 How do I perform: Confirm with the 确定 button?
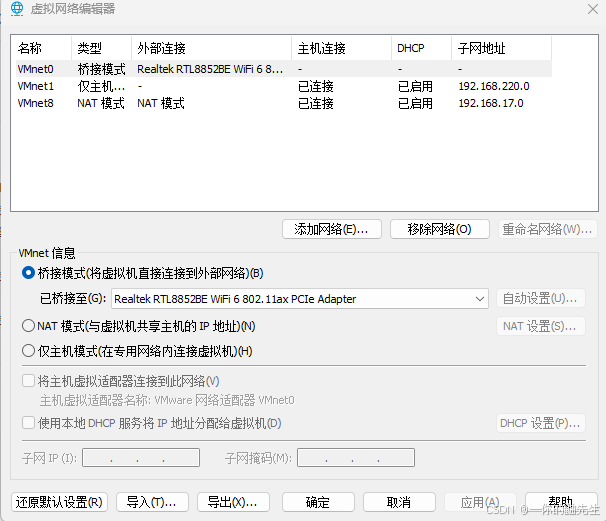click(x=318, y=502)
